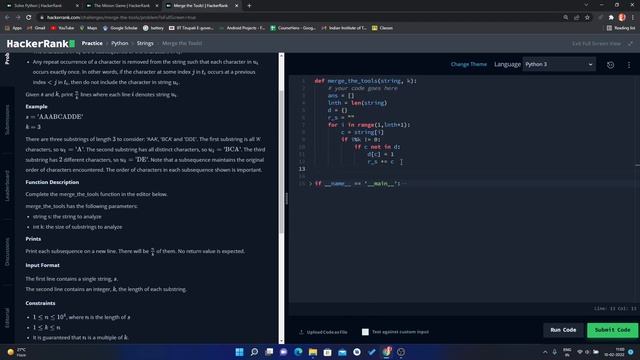Open the Gmail bookmark
The image size is (640, 360).
tap(36, 28)
